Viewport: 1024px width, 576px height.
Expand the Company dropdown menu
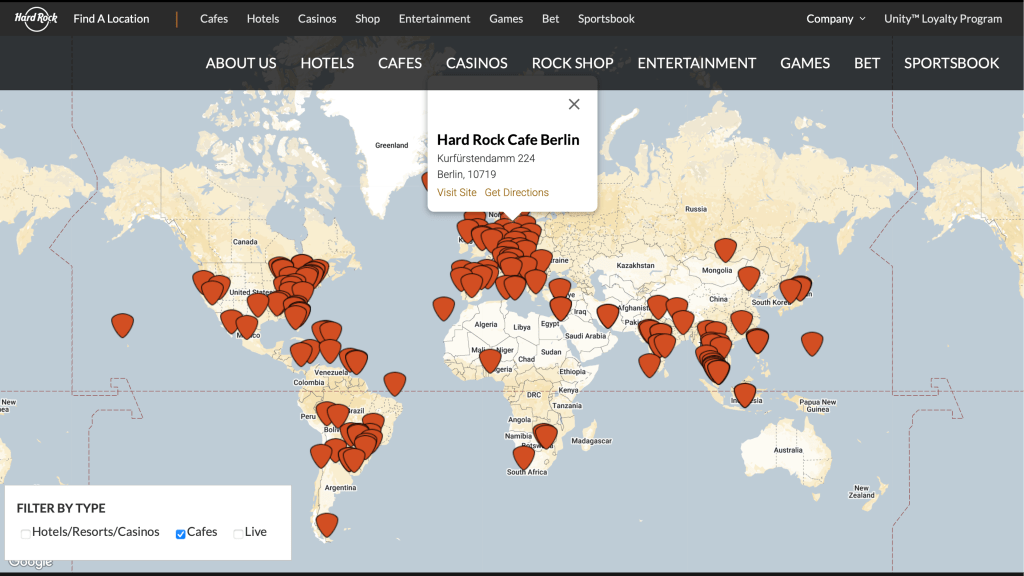[x=836, y=19]
